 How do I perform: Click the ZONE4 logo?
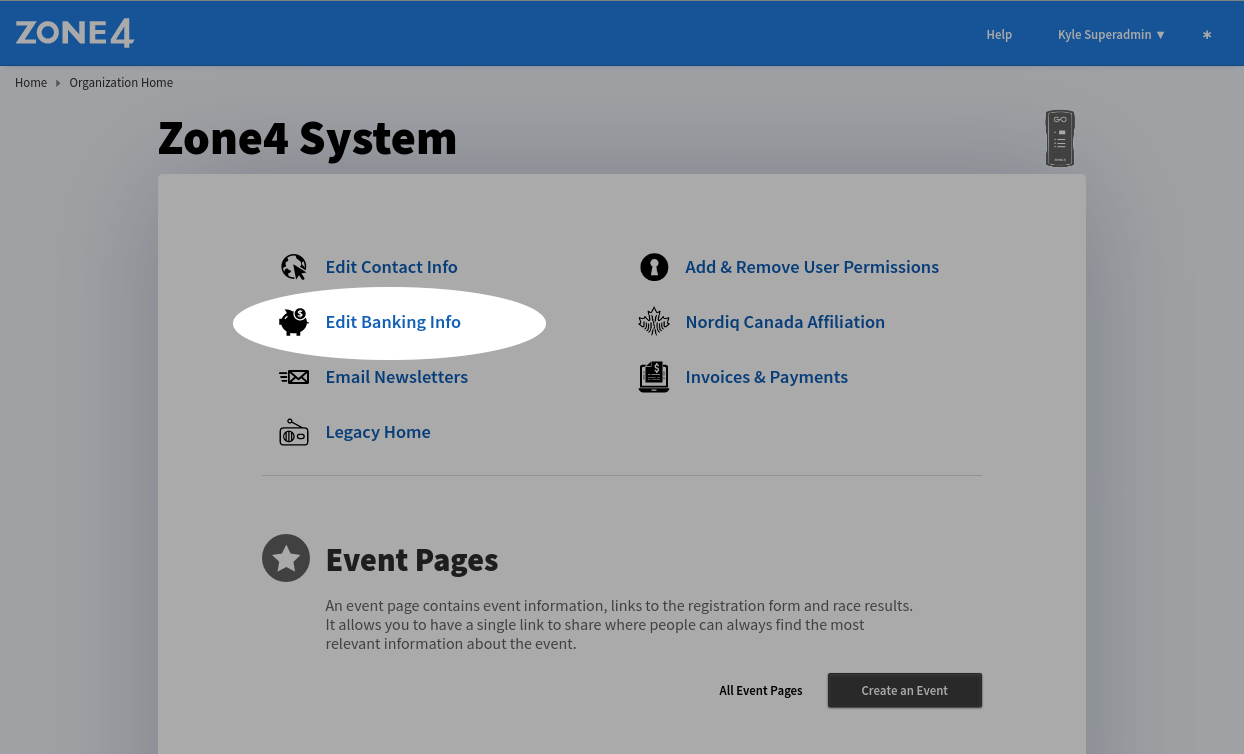(74, 32)
